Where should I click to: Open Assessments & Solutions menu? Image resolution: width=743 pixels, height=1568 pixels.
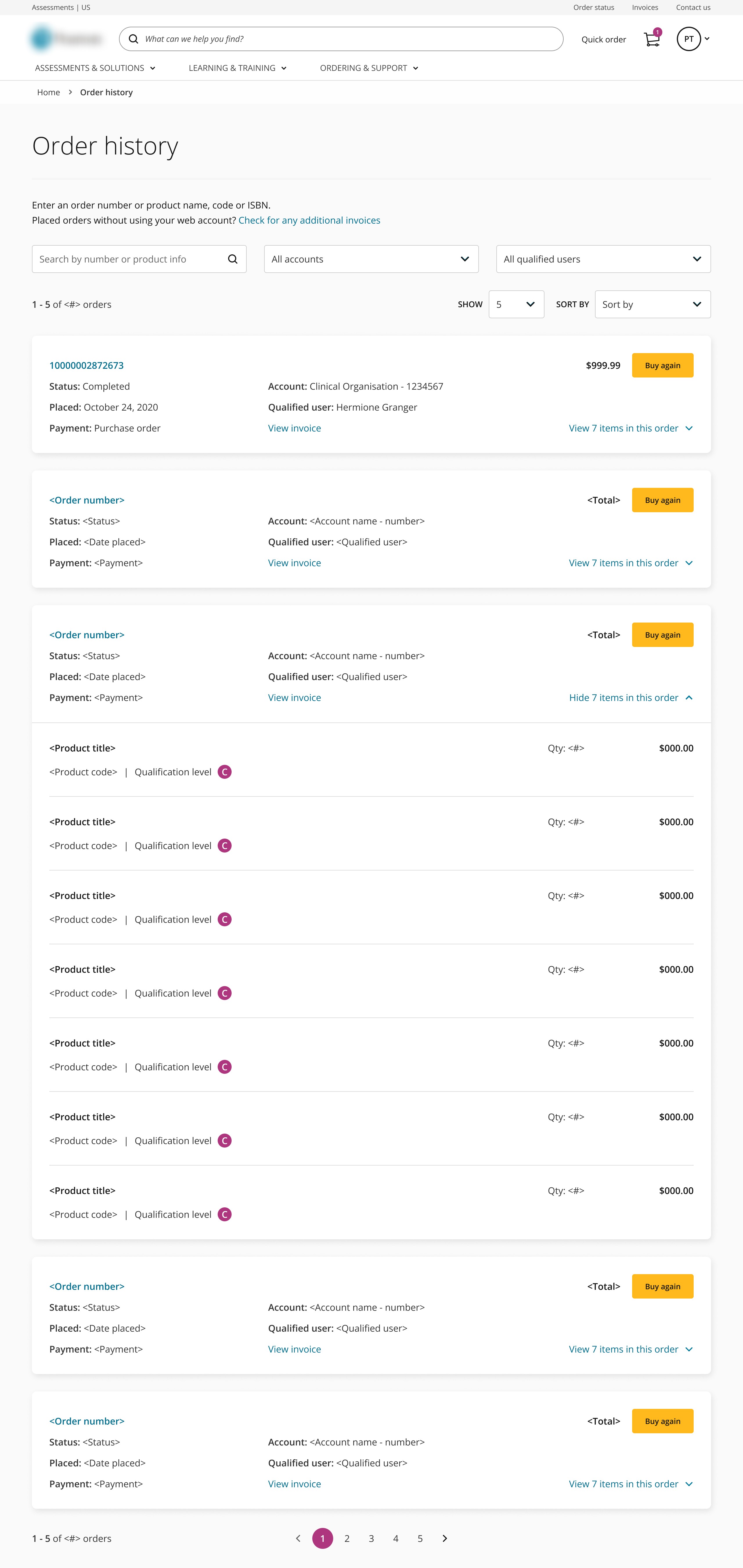[95, 68]
